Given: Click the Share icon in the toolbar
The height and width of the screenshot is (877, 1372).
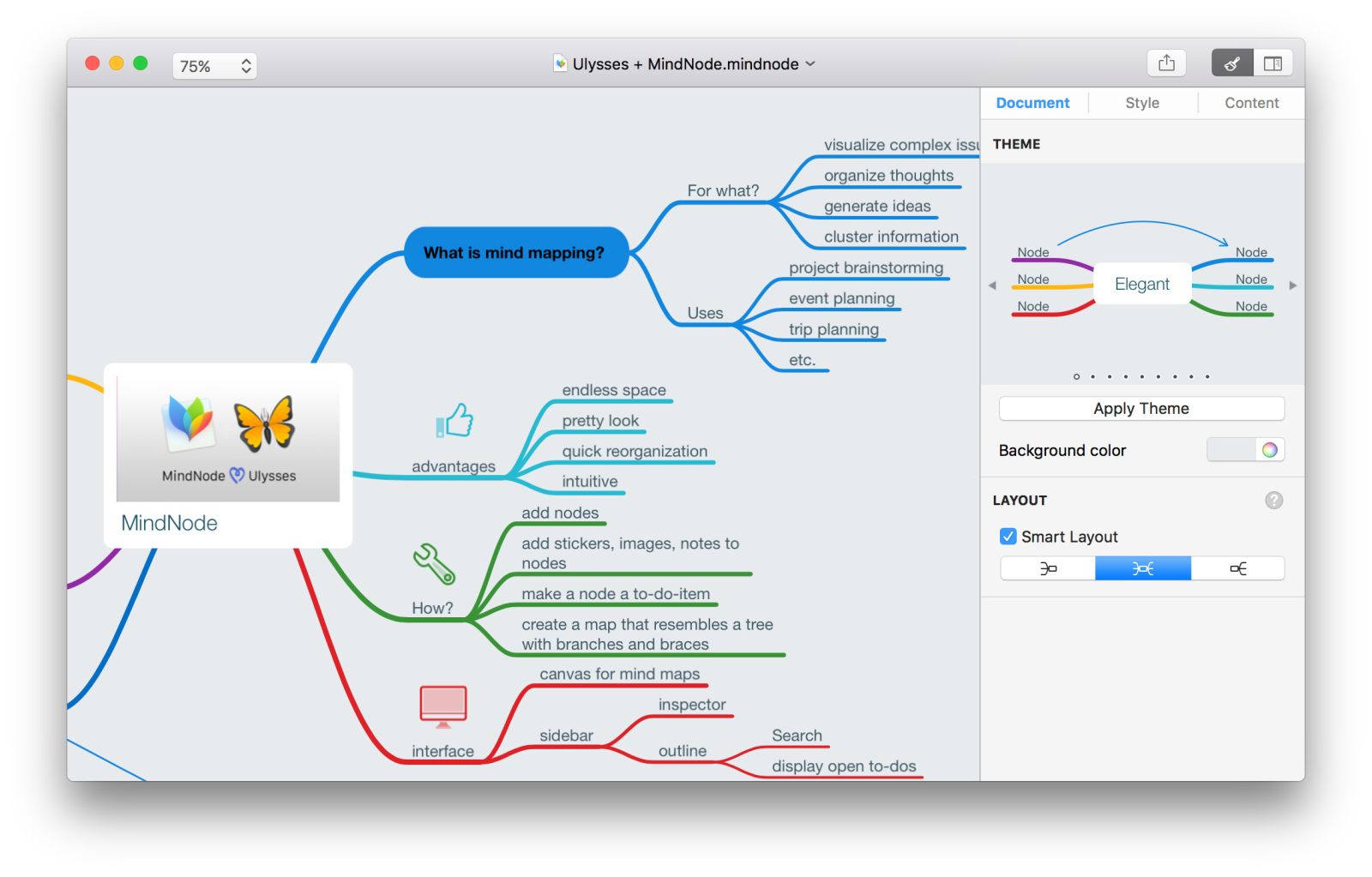Looking at the screenshot, I should click(x=1166, y=63).
